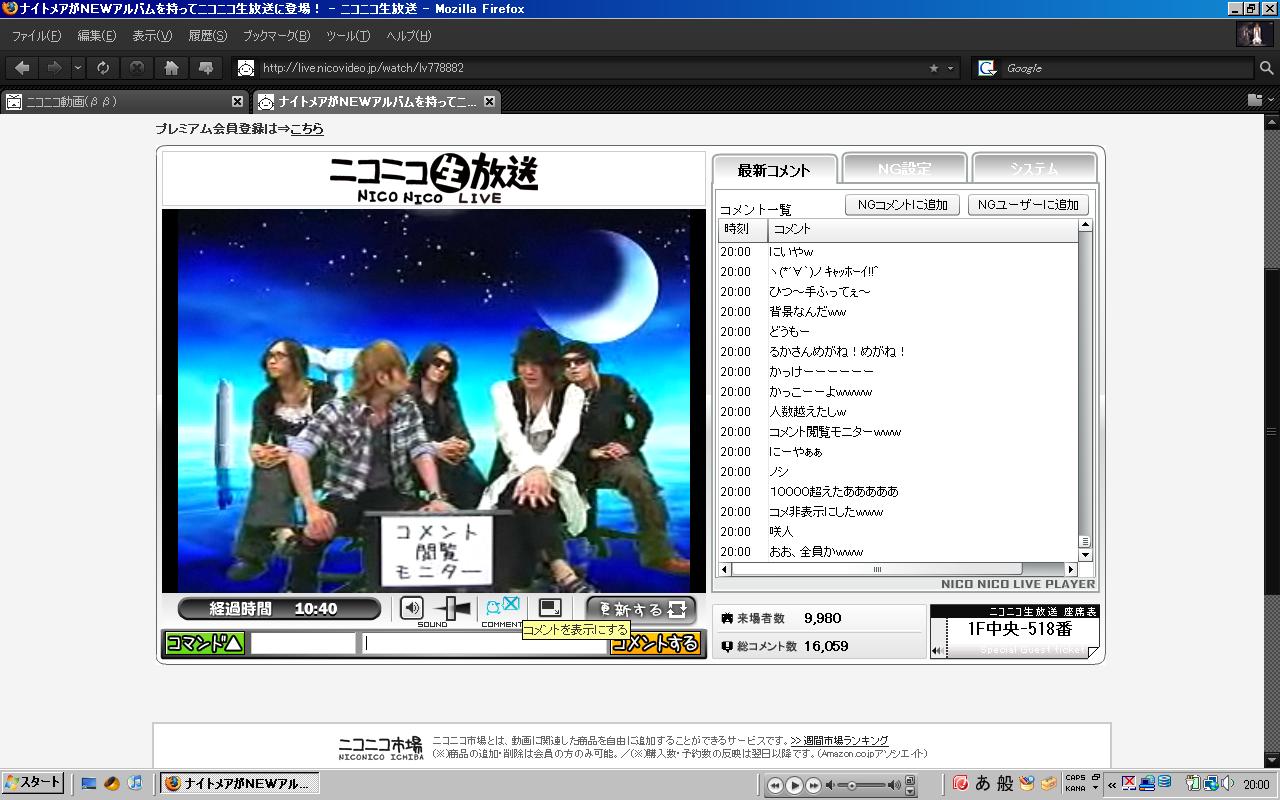Reload the current page
The width and height of the screenshot is (1280, 800).
[x=103, y=68]
